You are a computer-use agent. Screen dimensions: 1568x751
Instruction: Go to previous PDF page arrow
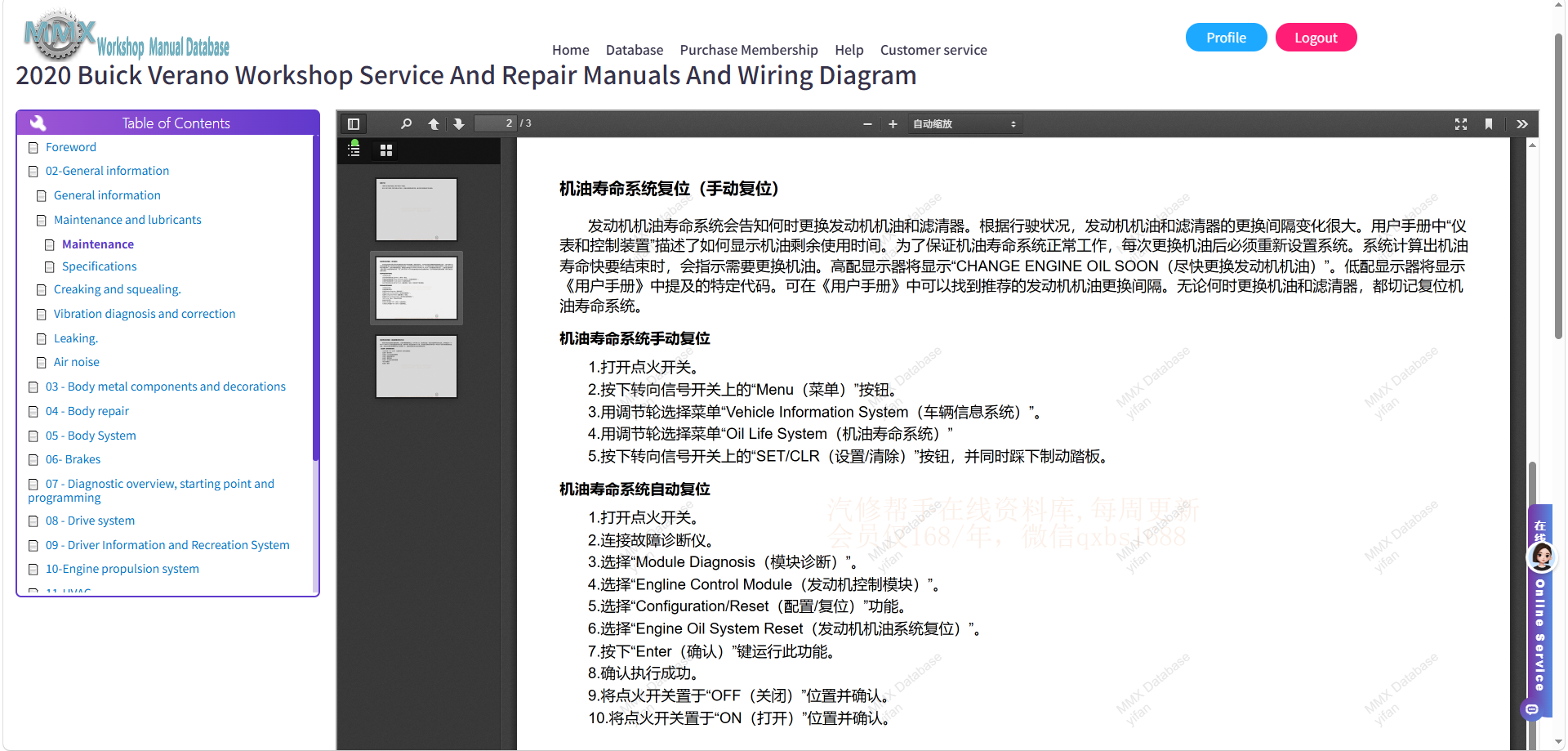point(434,124)
